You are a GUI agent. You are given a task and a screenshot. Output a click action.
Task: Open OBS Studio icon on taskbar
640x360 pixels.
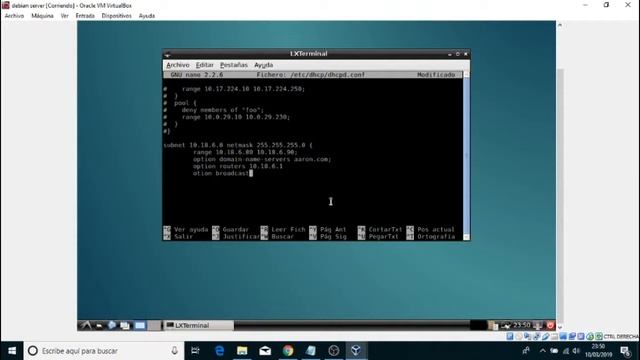[333, 351]
